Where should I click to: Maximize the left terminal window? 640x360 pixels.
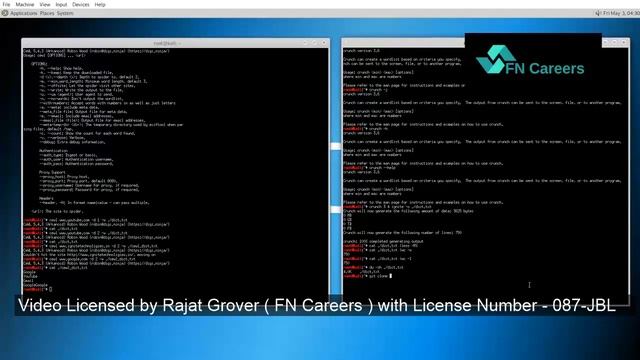315,42
